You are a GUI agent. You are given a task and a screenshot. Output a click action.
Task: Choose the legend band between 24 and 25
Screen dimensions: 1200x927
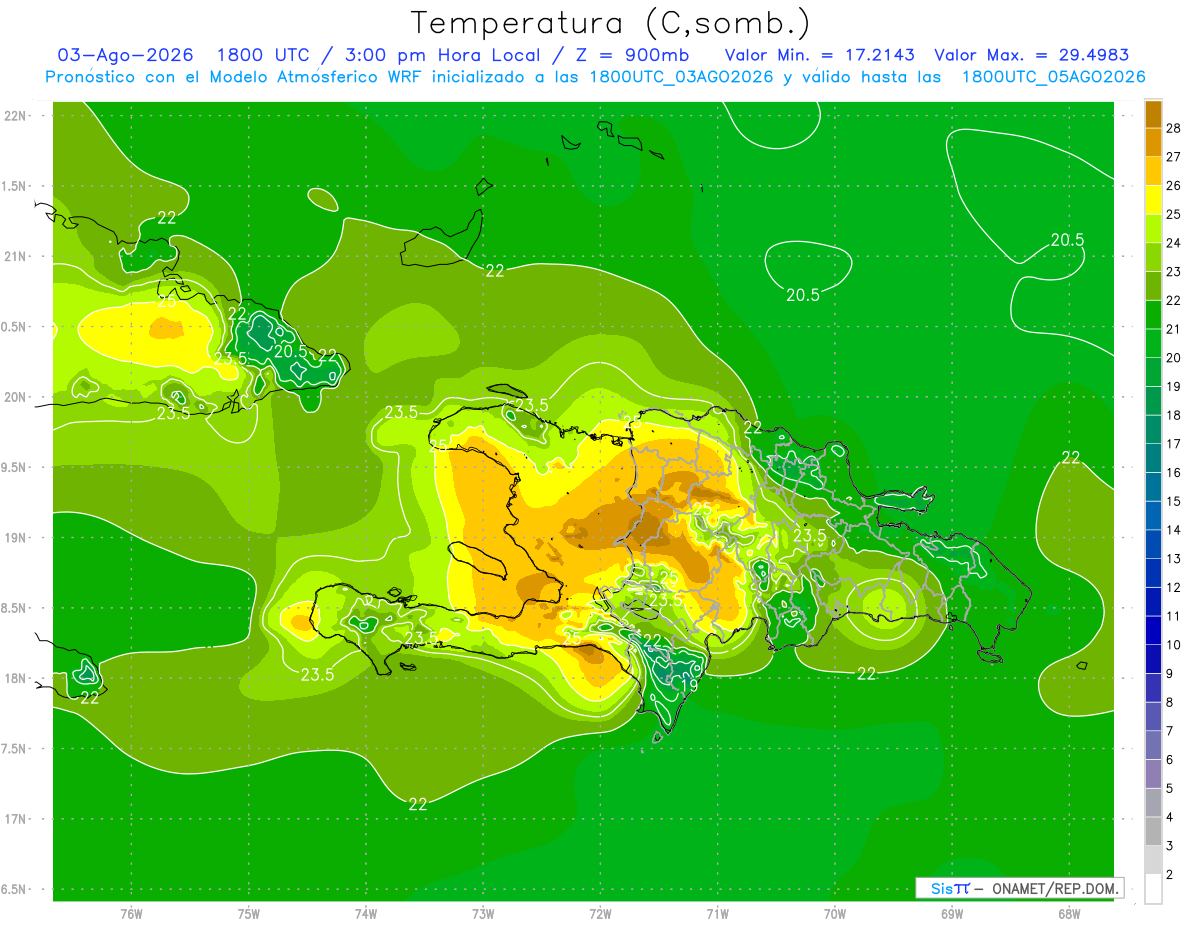(x=1153, y=228)
